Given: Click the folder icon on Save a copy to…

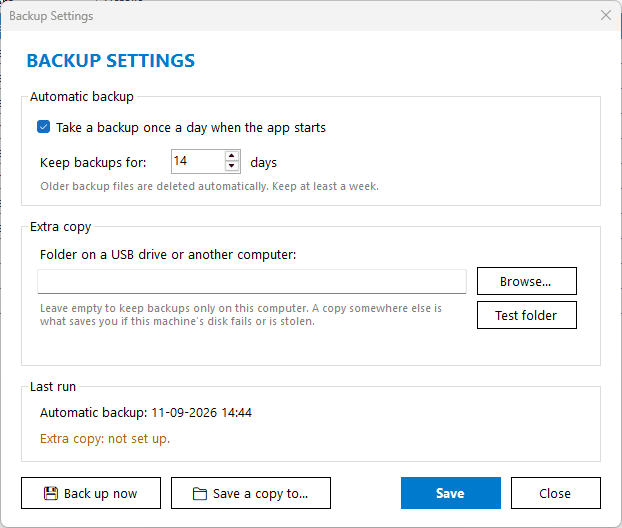Looking at the screenshot, I should 200,494.
